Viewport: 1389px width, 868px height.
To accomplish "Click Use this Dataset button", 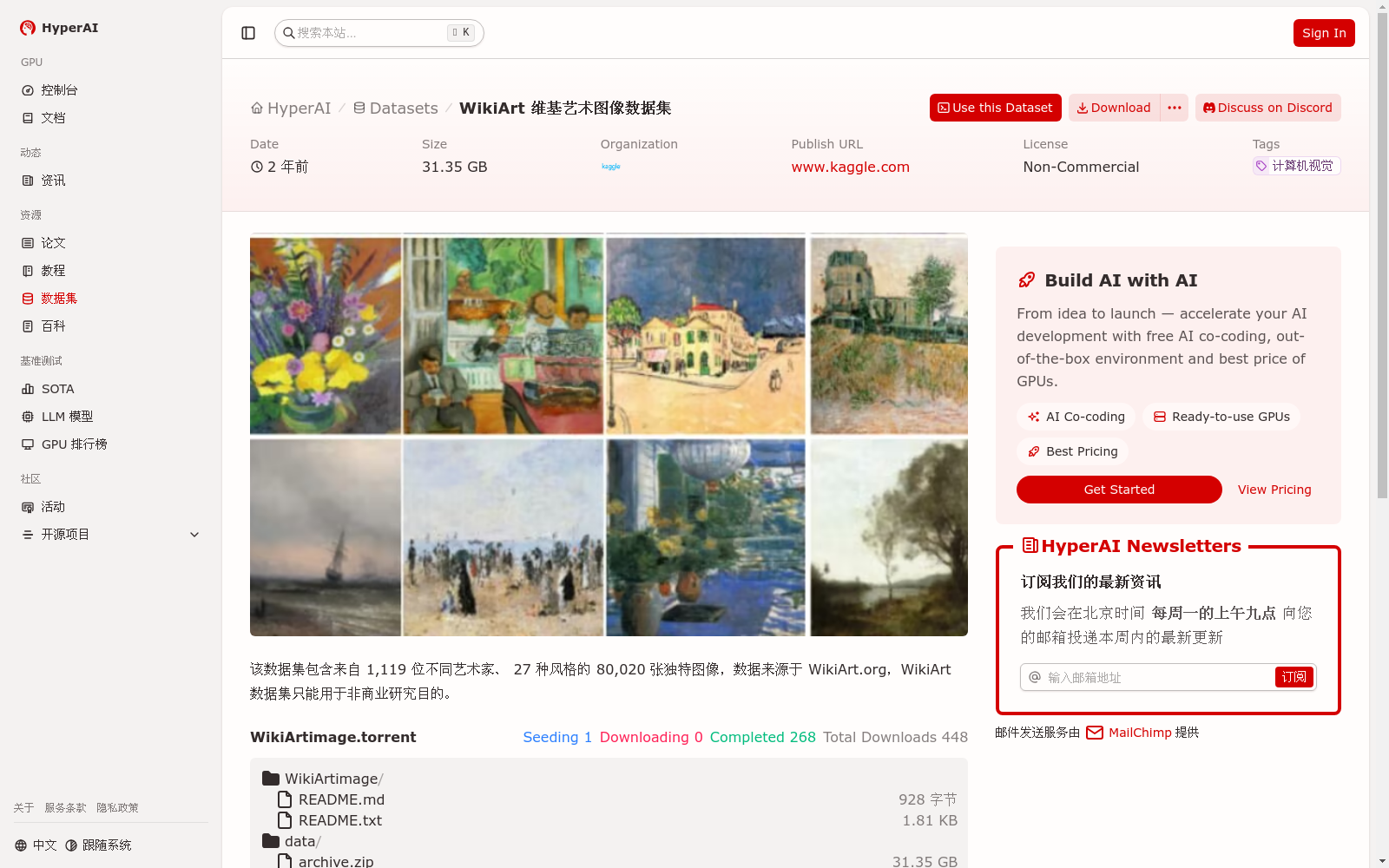I will pos(995,108).
